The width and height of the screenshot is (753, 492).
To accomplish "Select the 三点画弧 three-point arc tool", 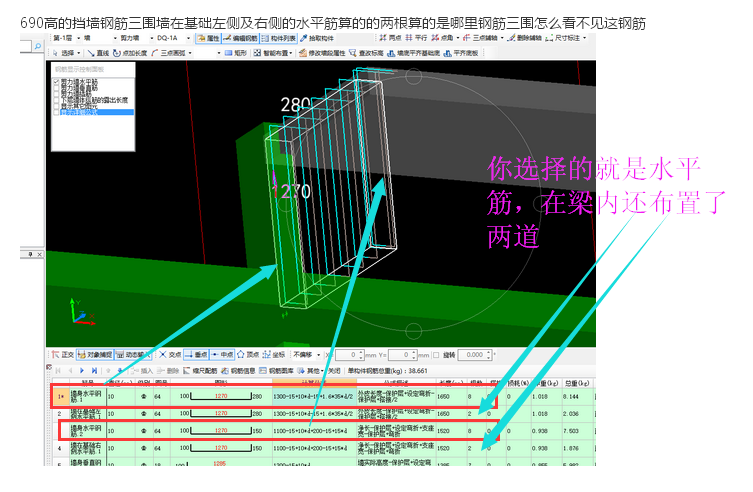I will click(168, 53).
